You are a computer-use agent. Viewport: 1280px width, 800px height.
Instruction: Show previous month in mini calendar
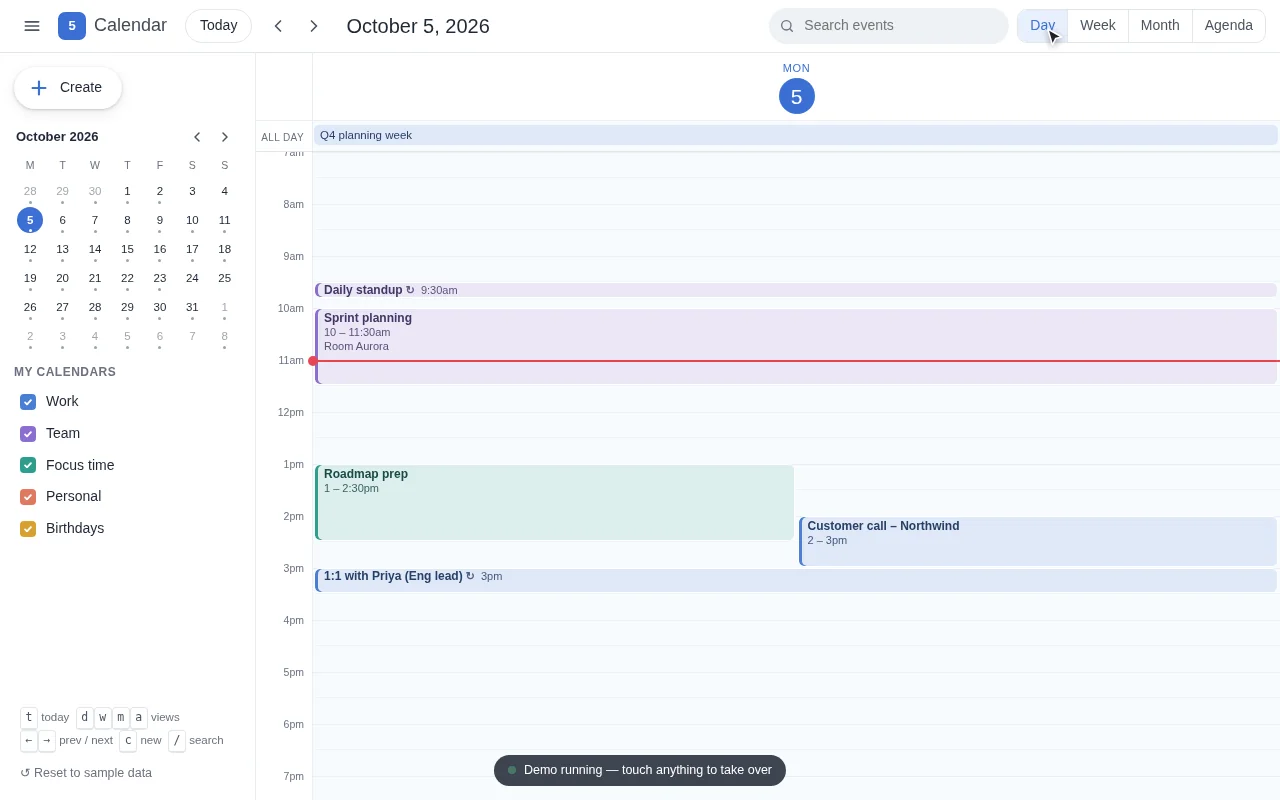(197, 137)
